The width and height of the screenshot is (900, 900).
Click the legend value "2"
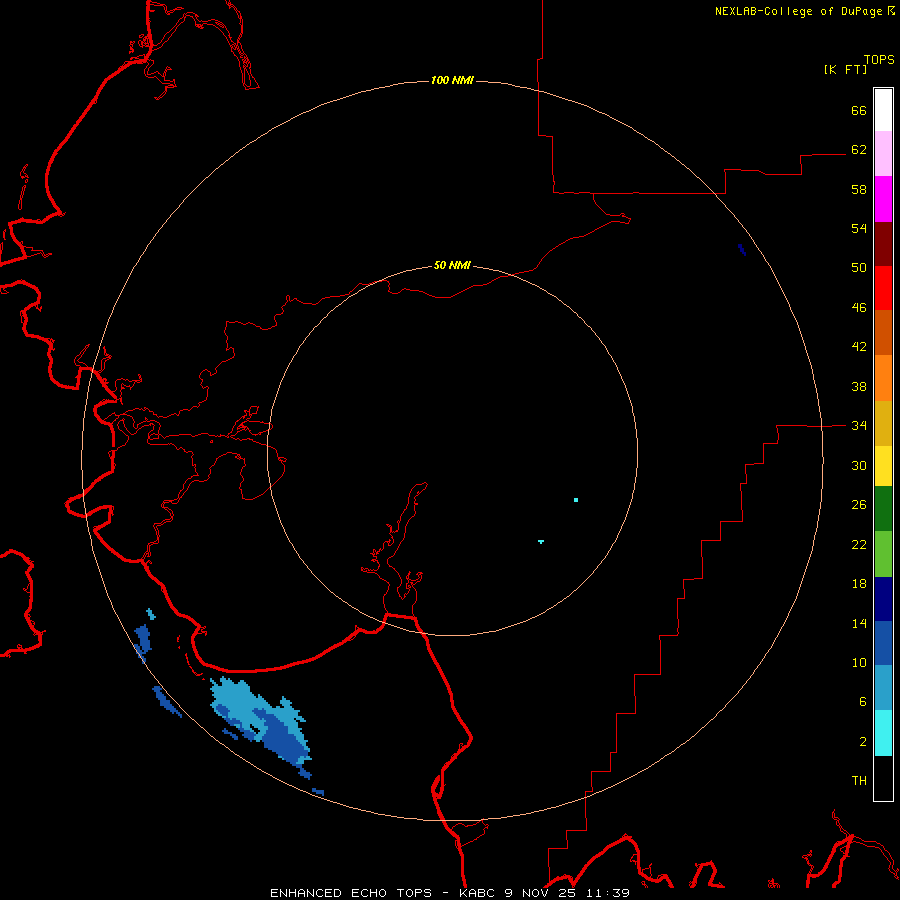click(x=863, y=742)
